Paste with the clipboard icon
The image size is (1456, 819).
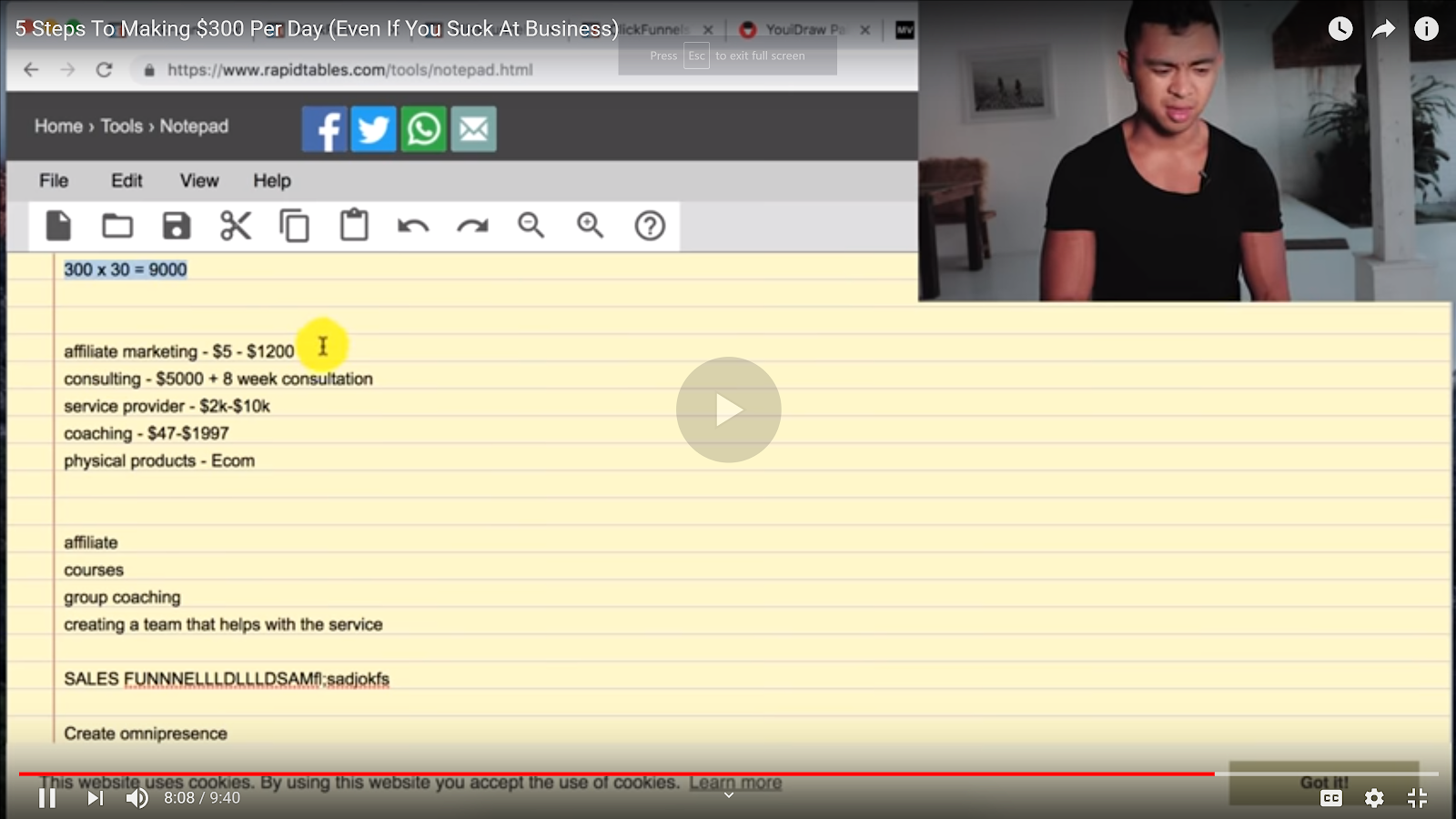coord(354,225)
